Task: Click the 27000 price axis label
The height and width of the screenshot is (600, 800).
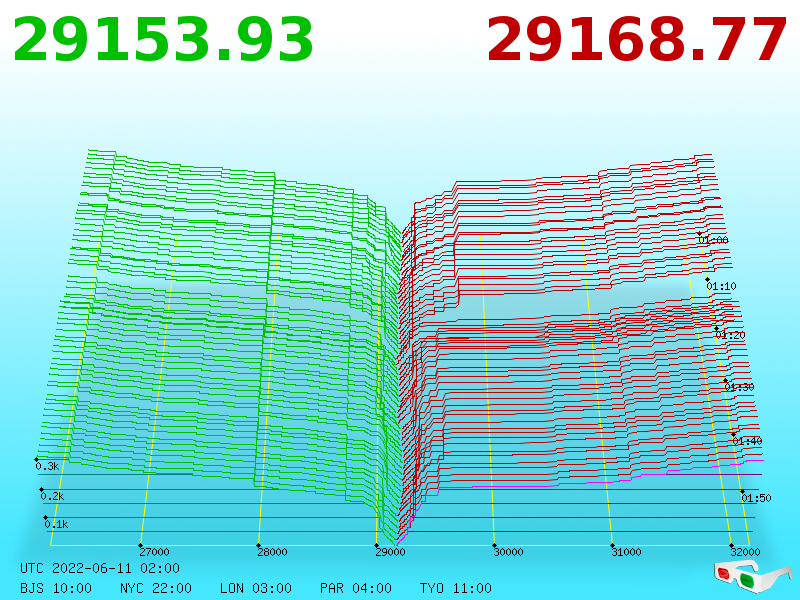Action: coord(154,552)
